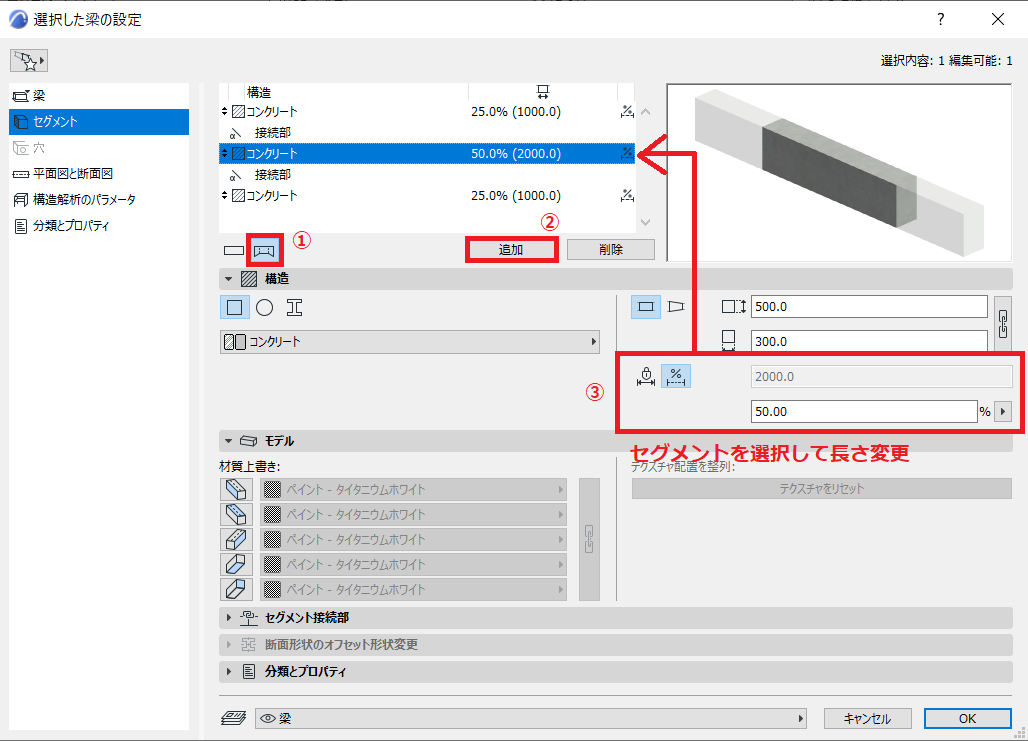The width and height of the screenshot is (1028, 741).
Task: Click the 50.00 percentage input field
Action: 864,412
